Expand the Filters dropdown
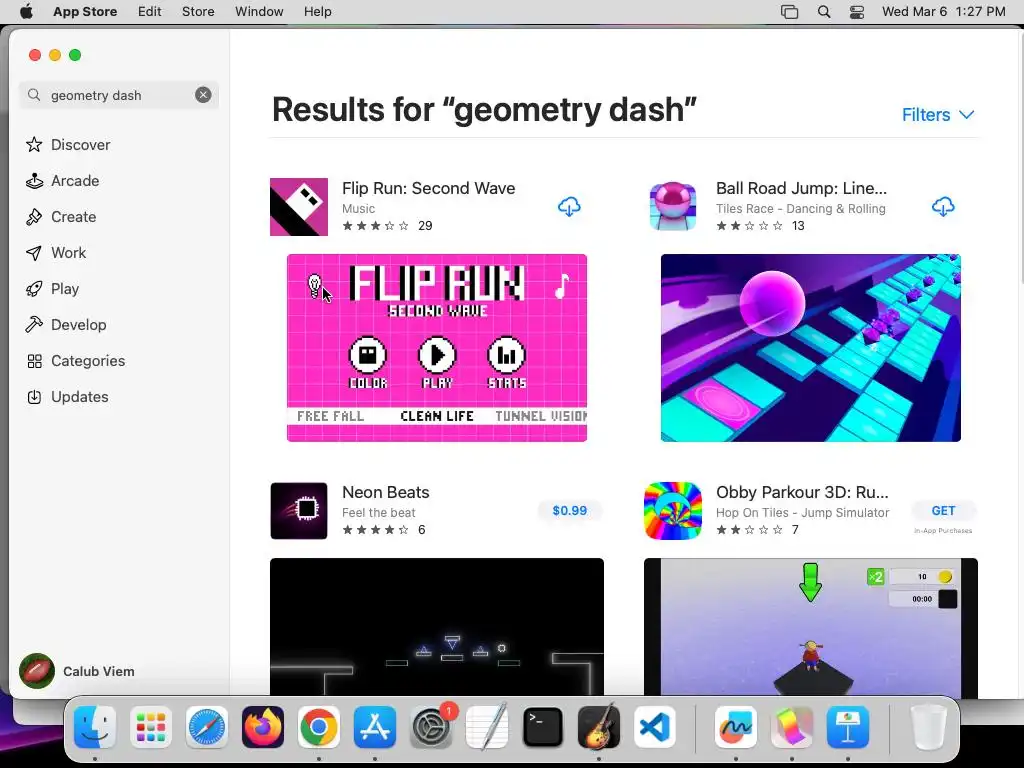Image resolution: width=1024 pixels, height=768 pixels. click(x=938, y=114)
